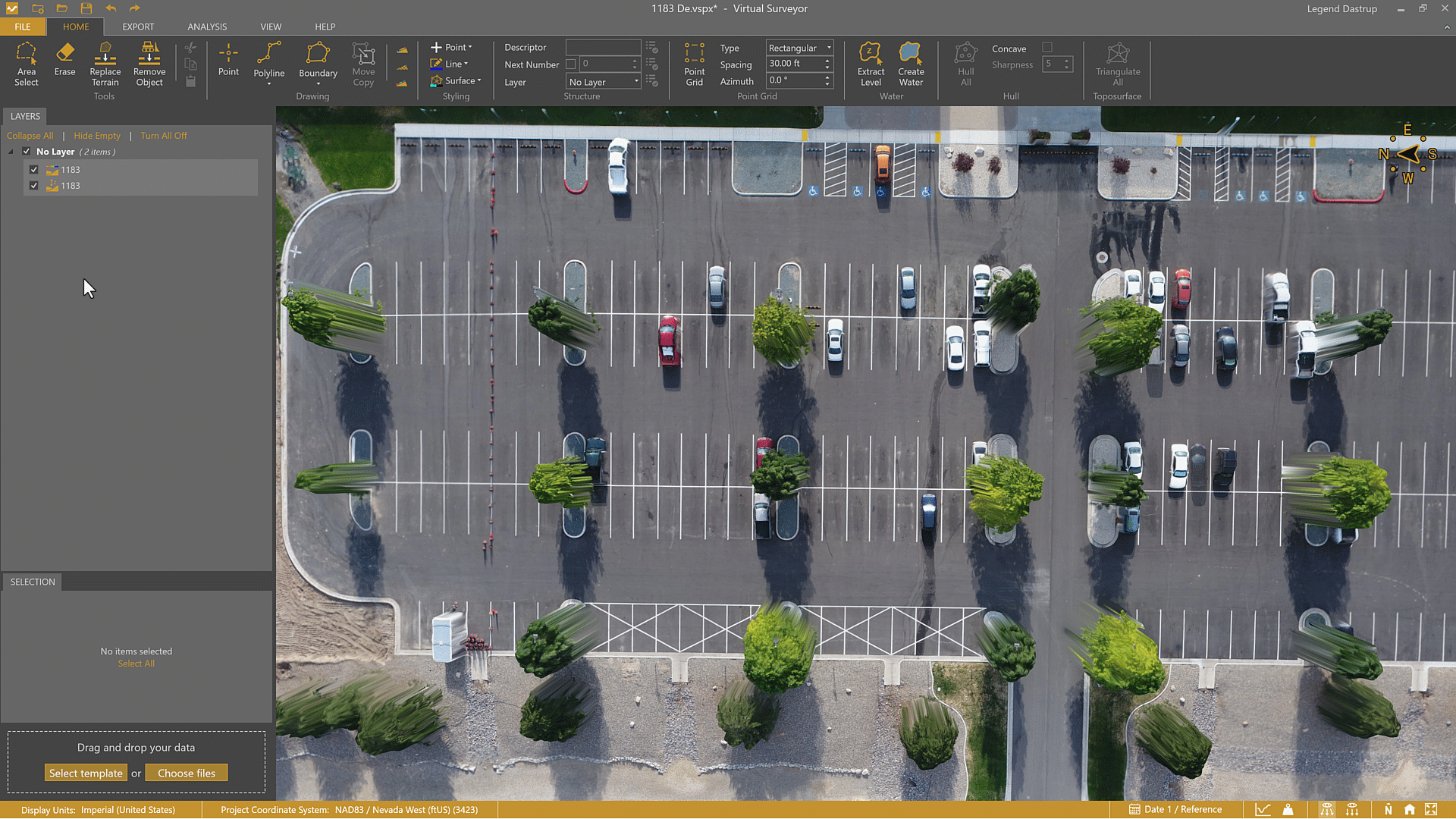
Task: Click the Turn All Off link
Action: click(163, 136)
